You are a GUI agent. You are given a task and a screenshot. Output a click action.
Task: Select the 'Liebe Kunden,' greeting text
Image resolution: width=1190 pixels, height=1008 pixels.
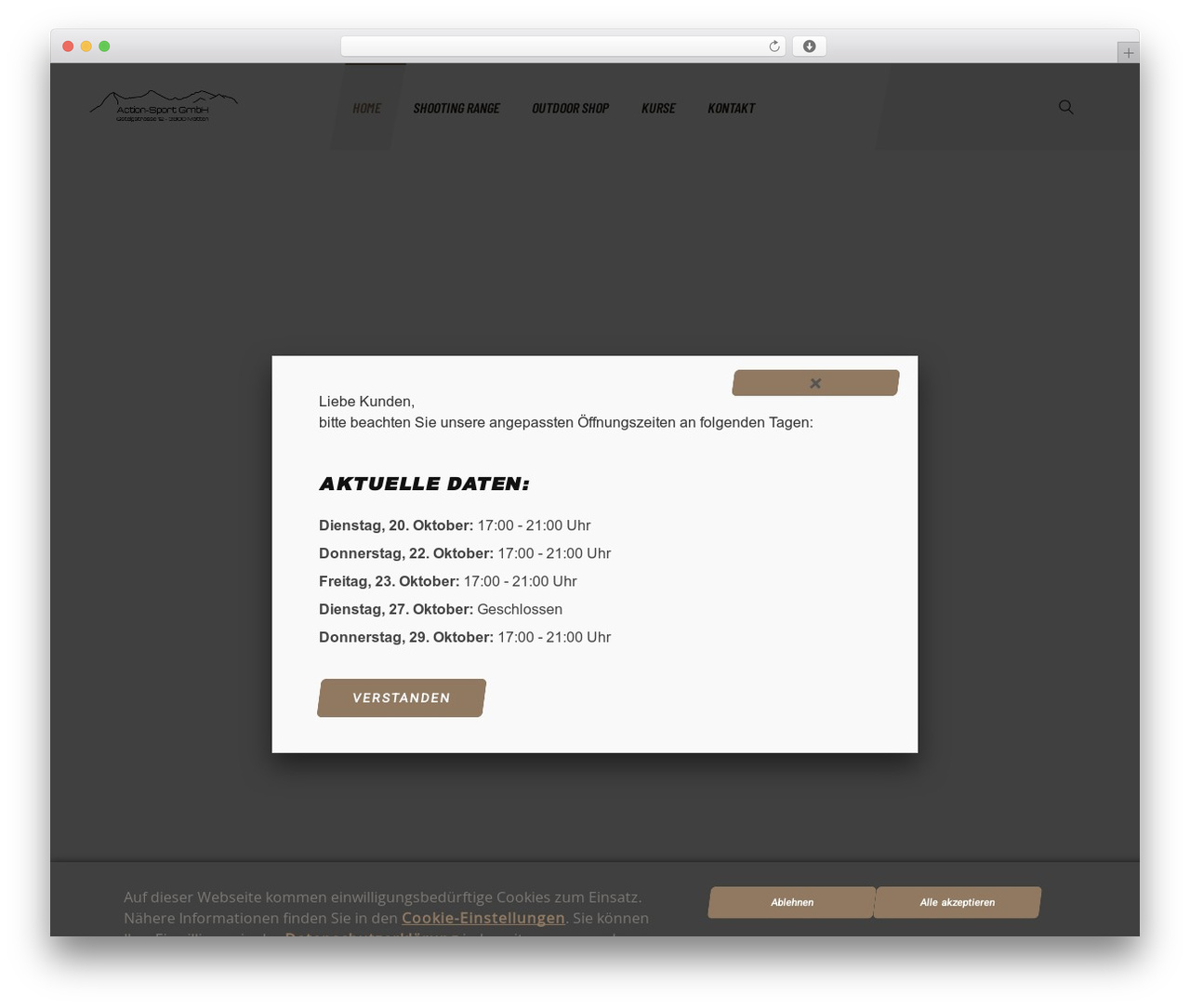pos(366,402)
